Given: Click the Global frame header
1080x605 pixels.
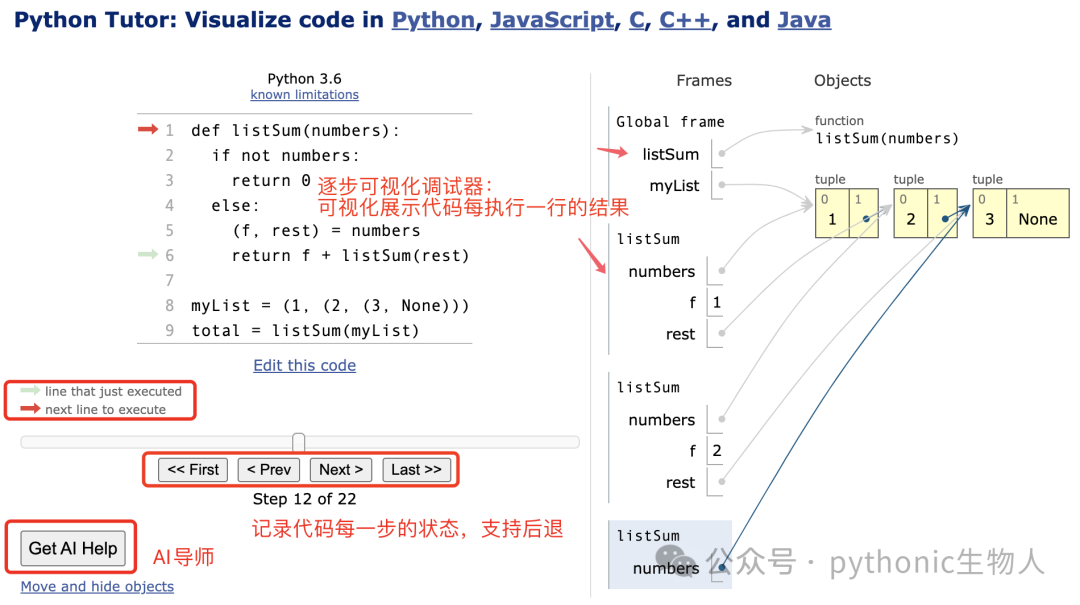Looking at the screenshot, I should click(x=670, y=122).
